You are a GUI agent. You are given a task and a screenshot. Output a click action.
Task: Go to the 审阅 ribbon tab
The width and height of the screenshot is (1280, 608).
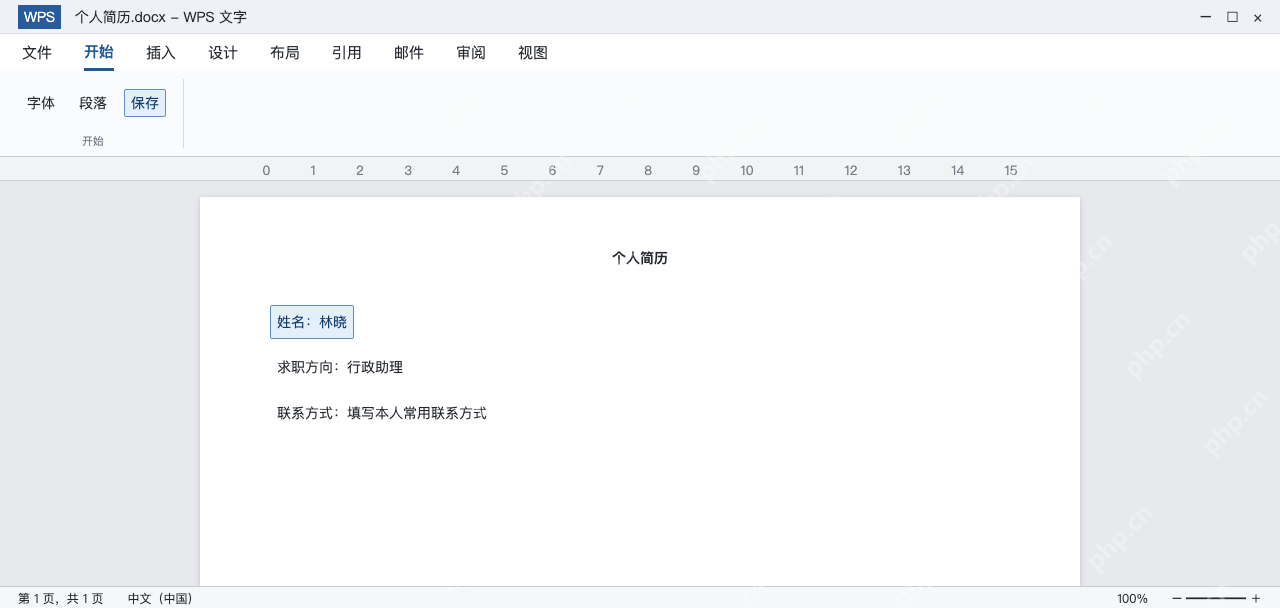471,53
